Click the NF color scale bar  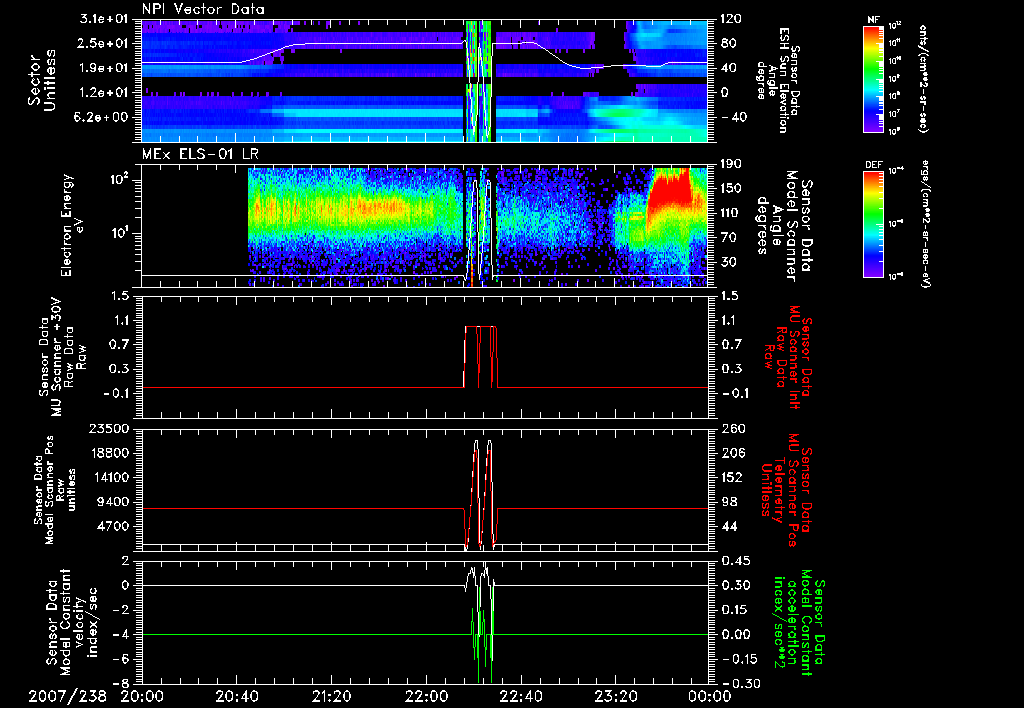pos(874,78)
